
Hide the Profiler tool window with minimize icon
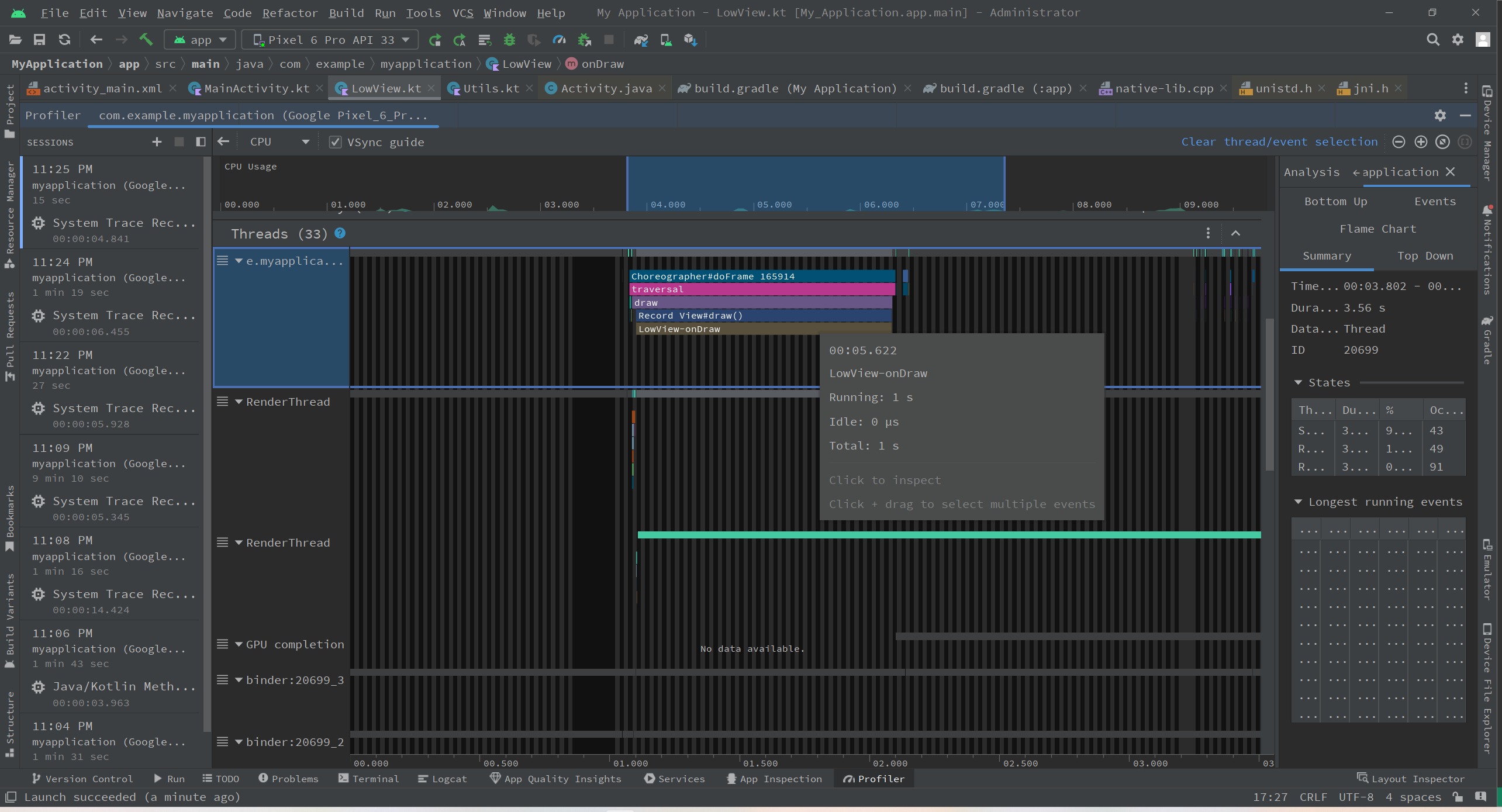click(1465, 116)
